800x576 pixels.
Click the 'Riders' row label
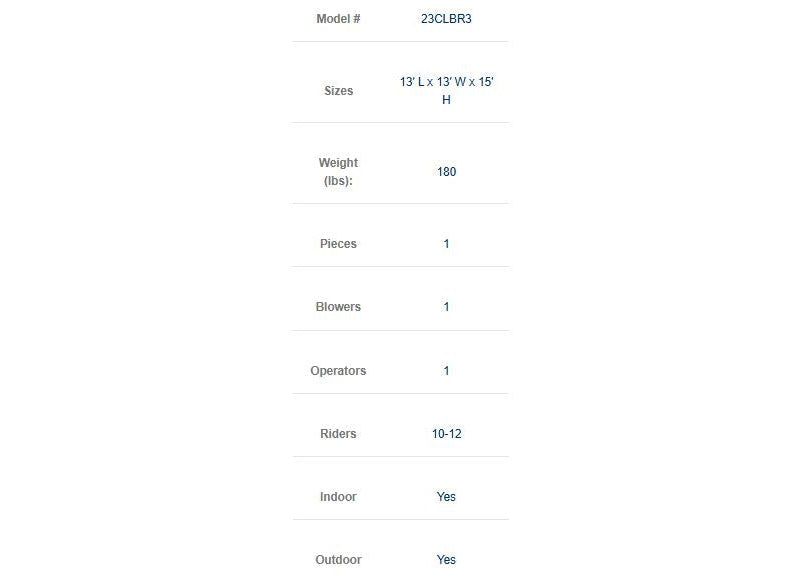pyautogui.click(x=338, y=434)
